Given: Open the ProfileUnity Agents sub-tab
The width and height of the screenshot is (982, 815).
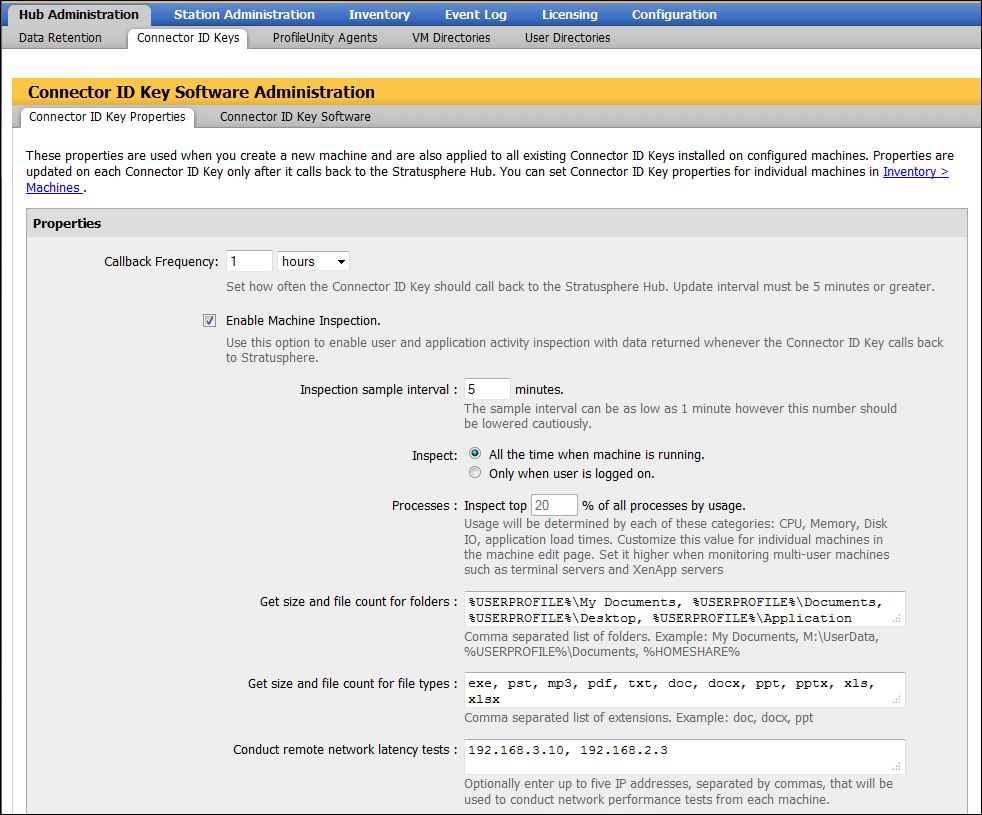Looking at the screenshot, I should (x=325, y=38).
